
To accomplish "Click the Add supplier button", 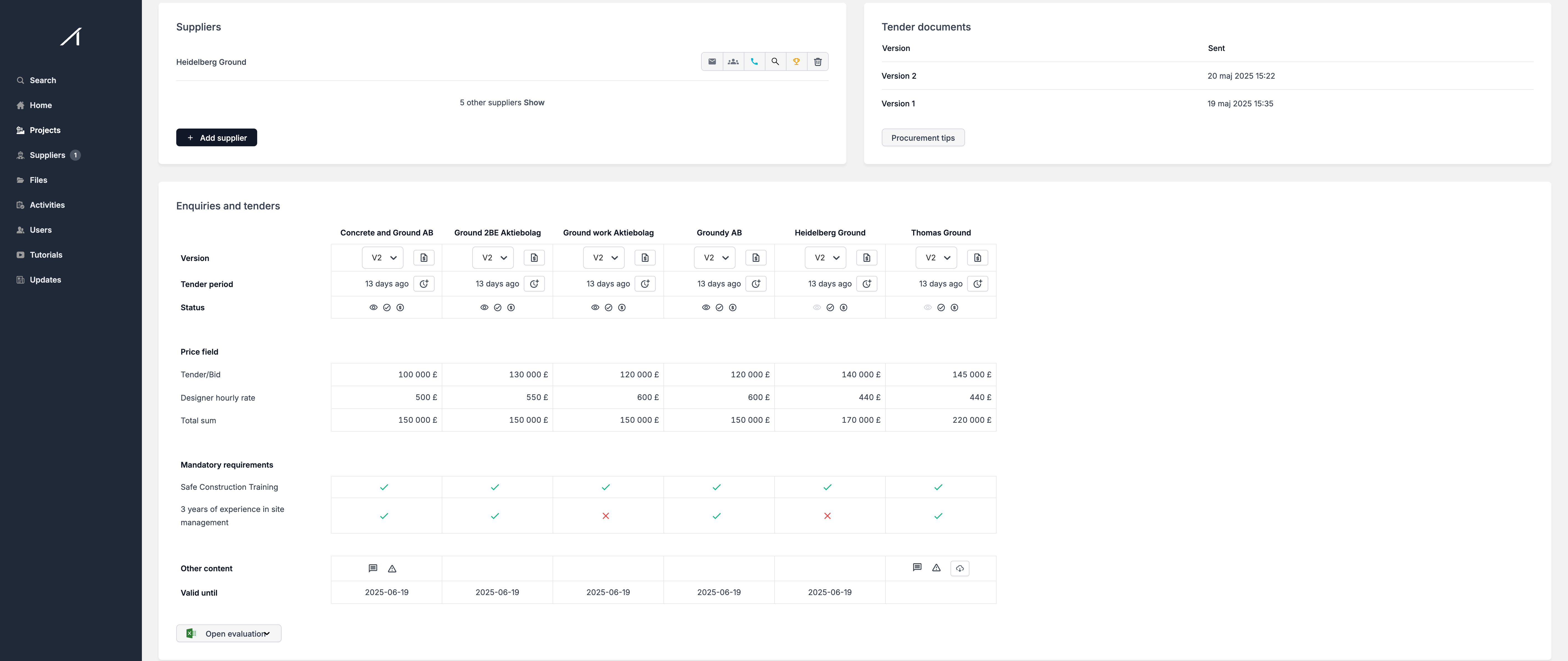I will tap(217, 138).
